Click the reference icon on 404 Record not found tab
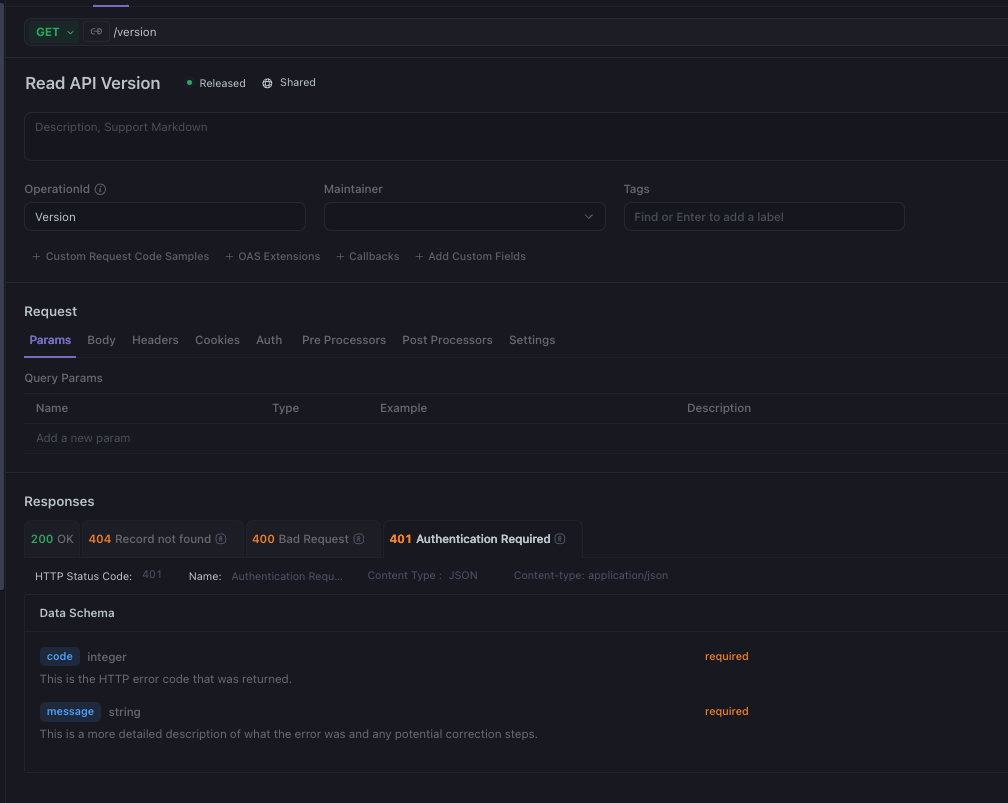1008x803 pixels. click(x=221, y=539)
